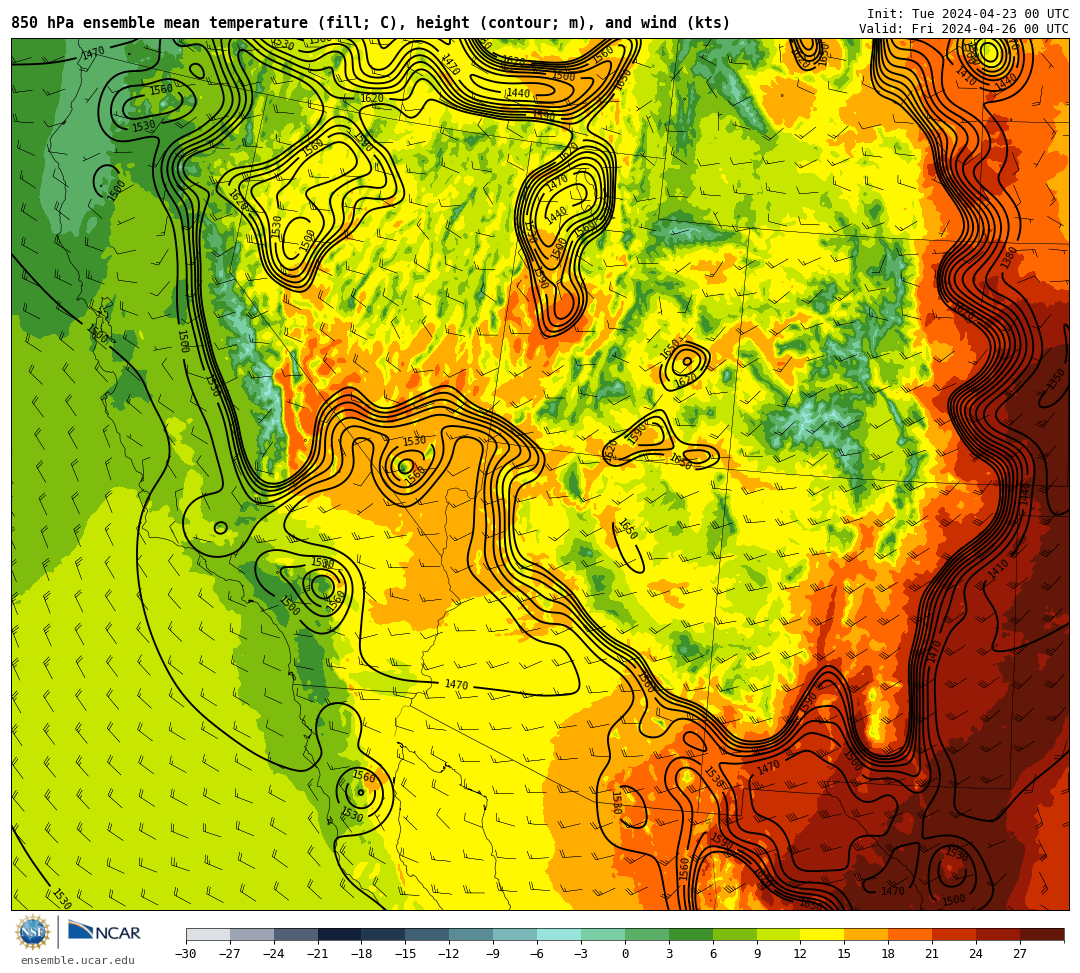
Task: Pick the dark brown swatch right of 27
Action: [x=1042, y=934]
